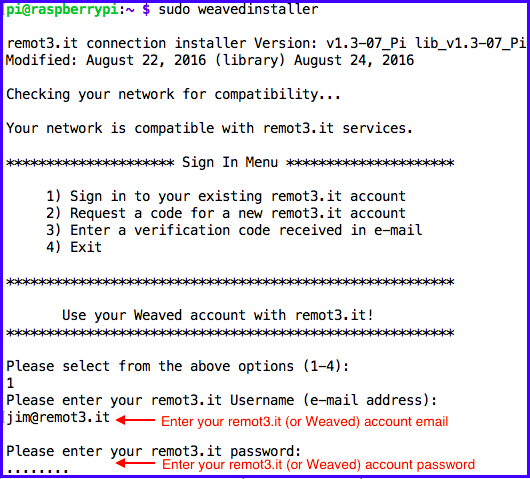Click the green pi@raspberrypi prompt text

pyautogui.click(x=62, y=10)
